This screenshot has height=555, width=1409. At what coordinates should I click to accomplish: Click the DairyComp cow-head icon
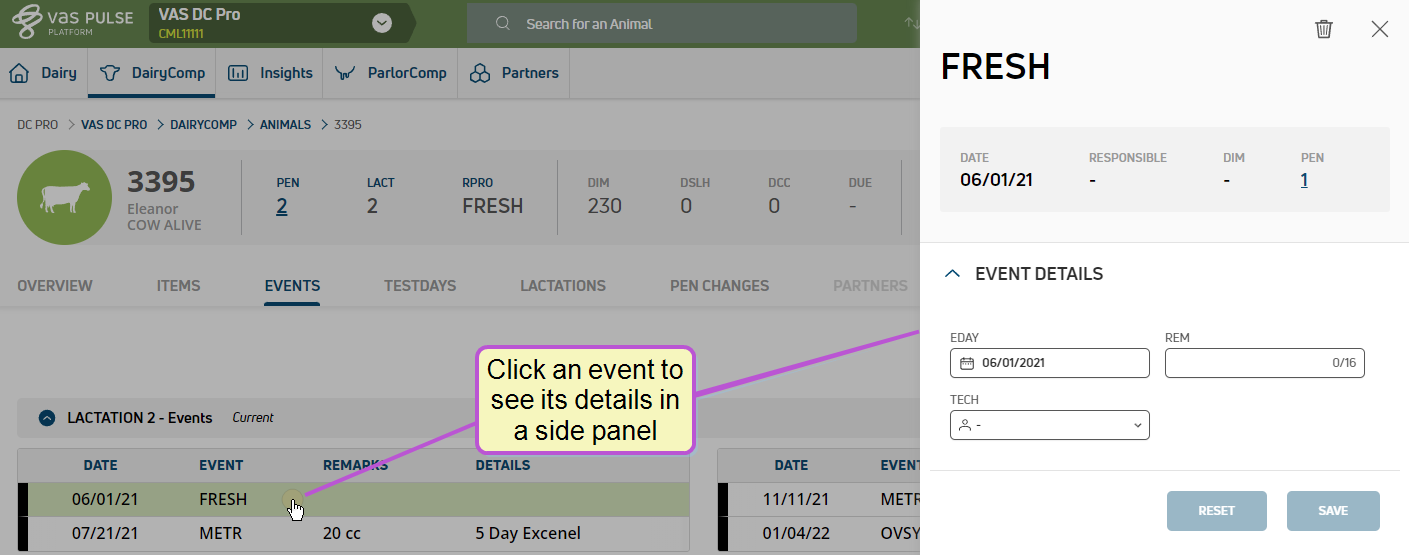[x=110, y=73]
